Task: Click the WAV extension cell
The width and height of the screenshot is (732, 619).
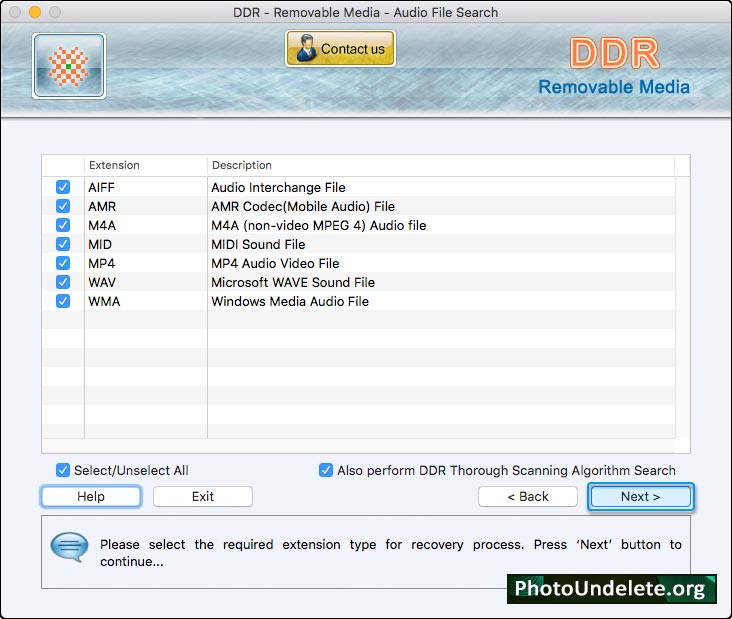Action: coord(146,282)
